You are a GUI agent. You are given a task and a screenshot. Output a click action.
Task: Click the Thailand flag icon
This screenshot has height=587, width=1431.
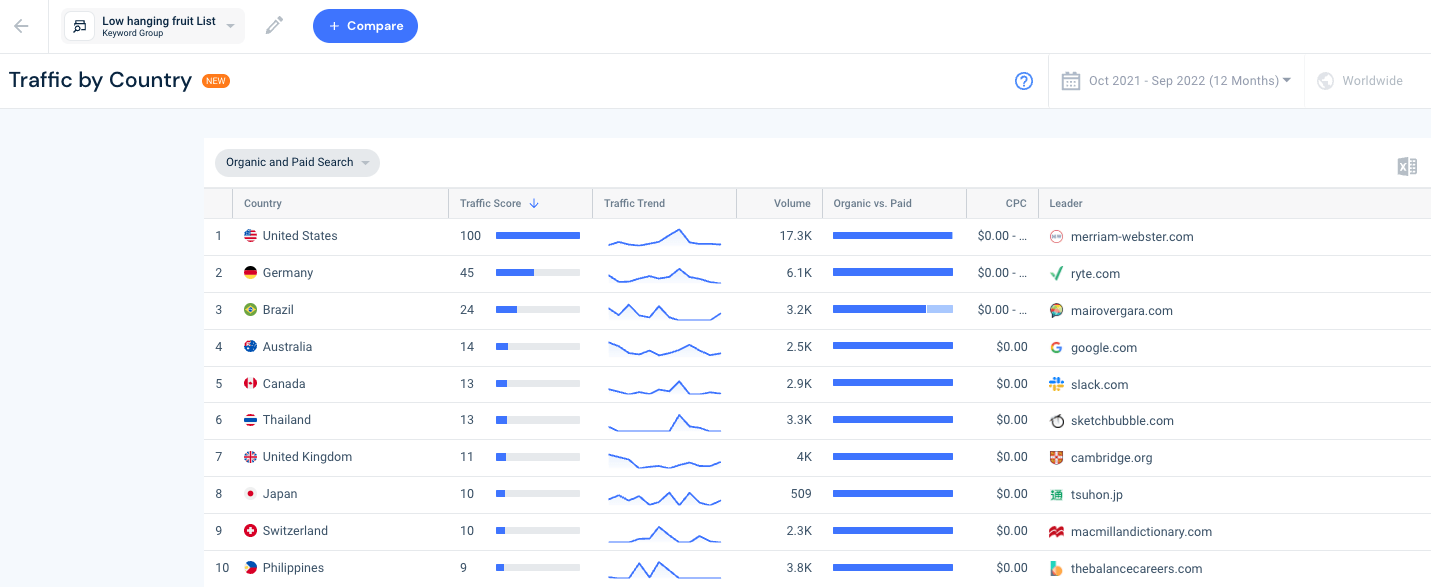click(x=251, y=420)
